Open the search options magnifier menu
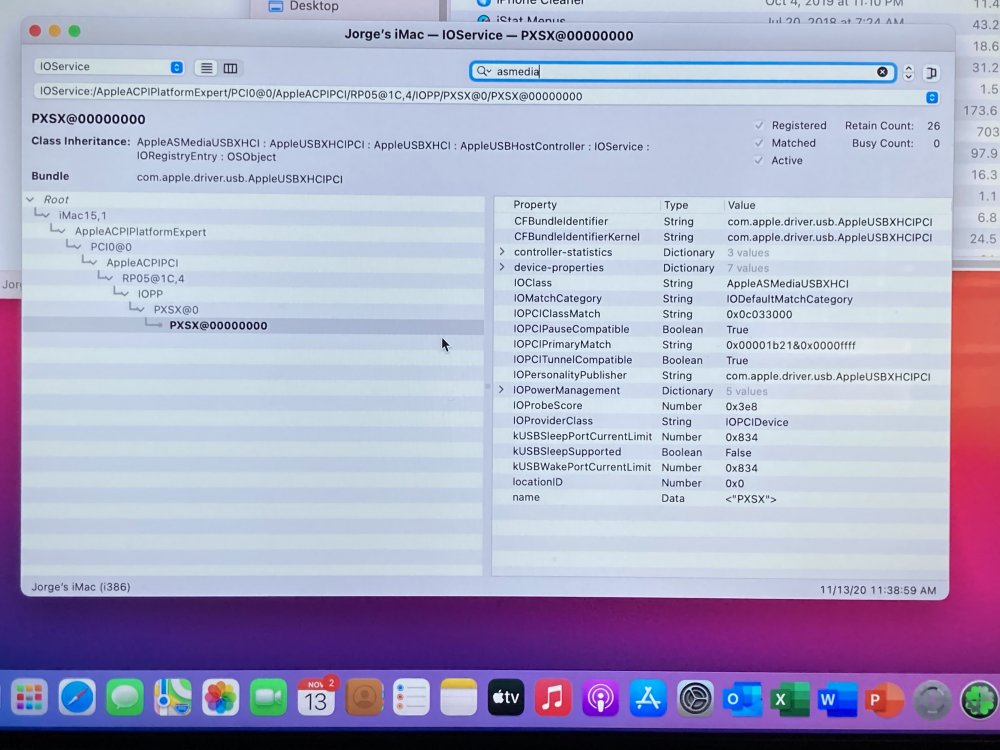The height and width of the screenshot is (750, 1000). (x=483, y=71)
